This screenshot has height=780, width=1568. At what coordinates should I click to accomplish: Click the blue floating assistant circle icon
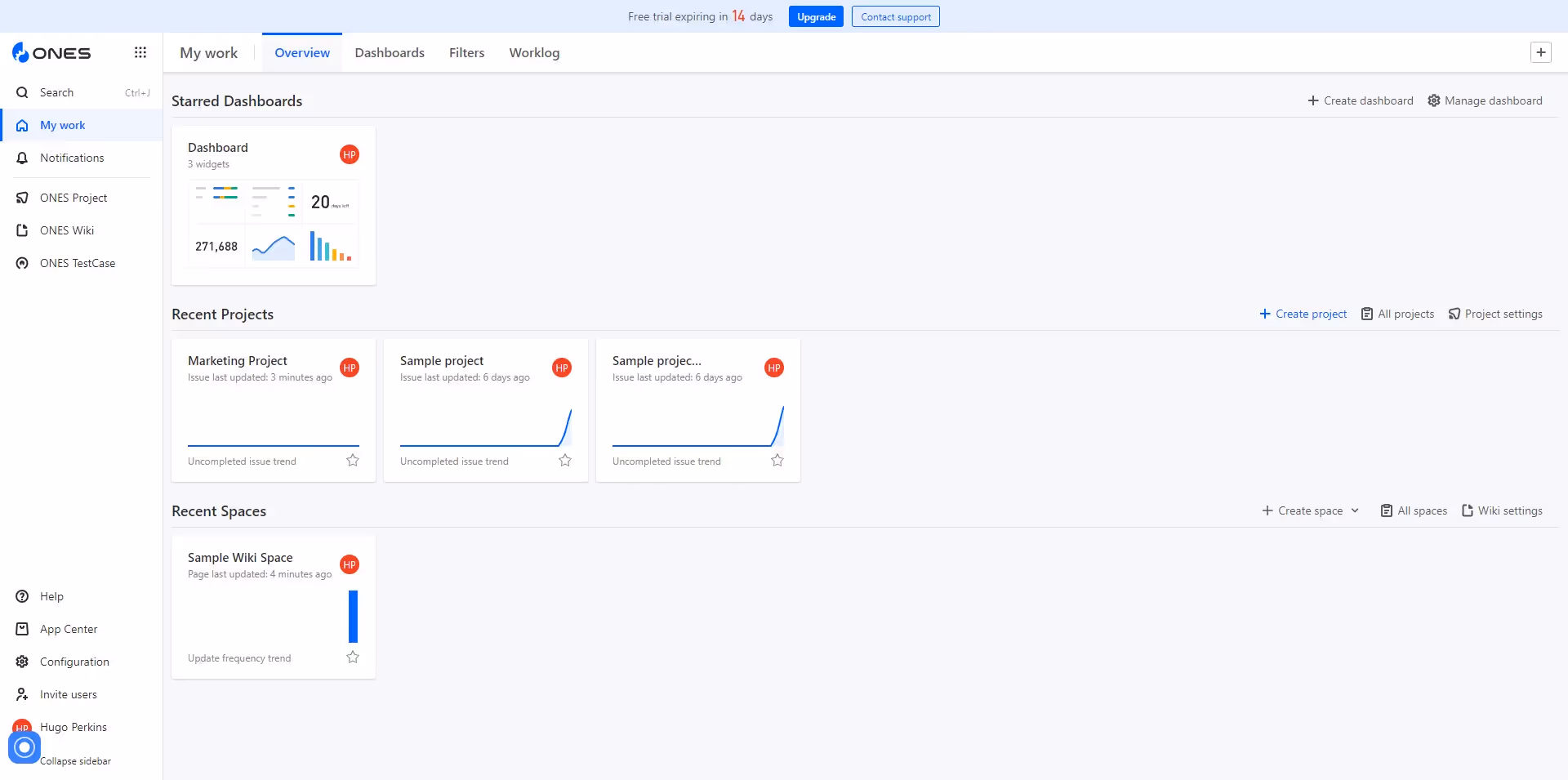[x=24, y=747]
